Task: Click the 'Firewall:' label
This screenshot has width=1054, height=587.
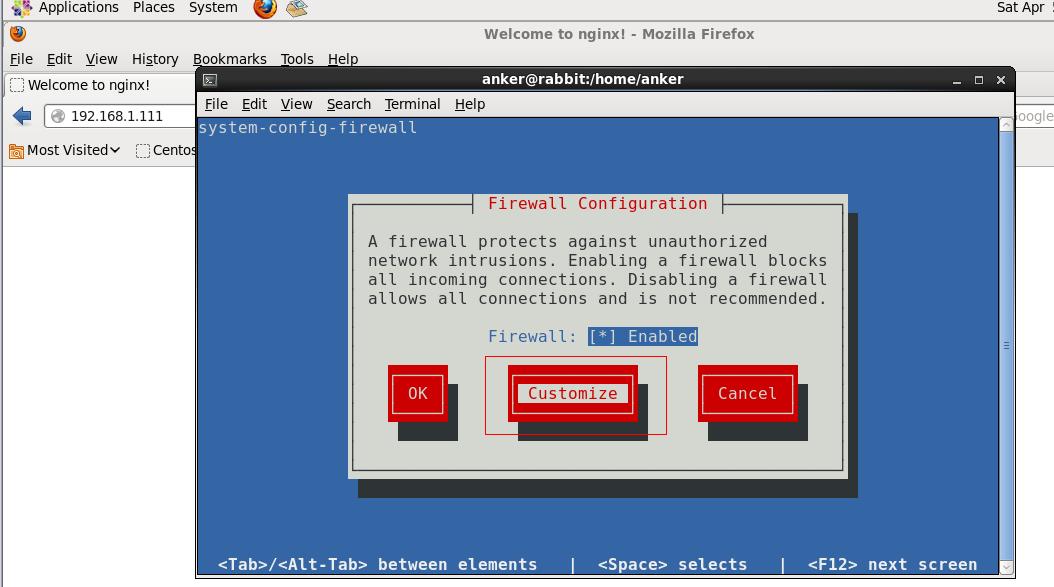Action: [532, 336]
